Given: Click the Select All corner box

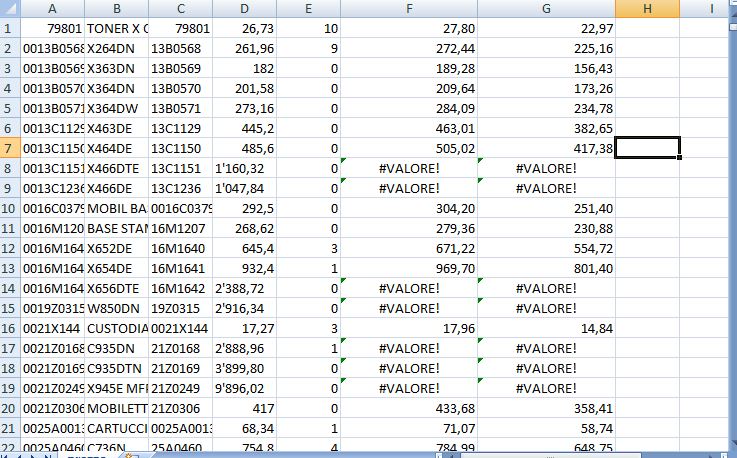Looking at the screenshot, I should point(10,8).
